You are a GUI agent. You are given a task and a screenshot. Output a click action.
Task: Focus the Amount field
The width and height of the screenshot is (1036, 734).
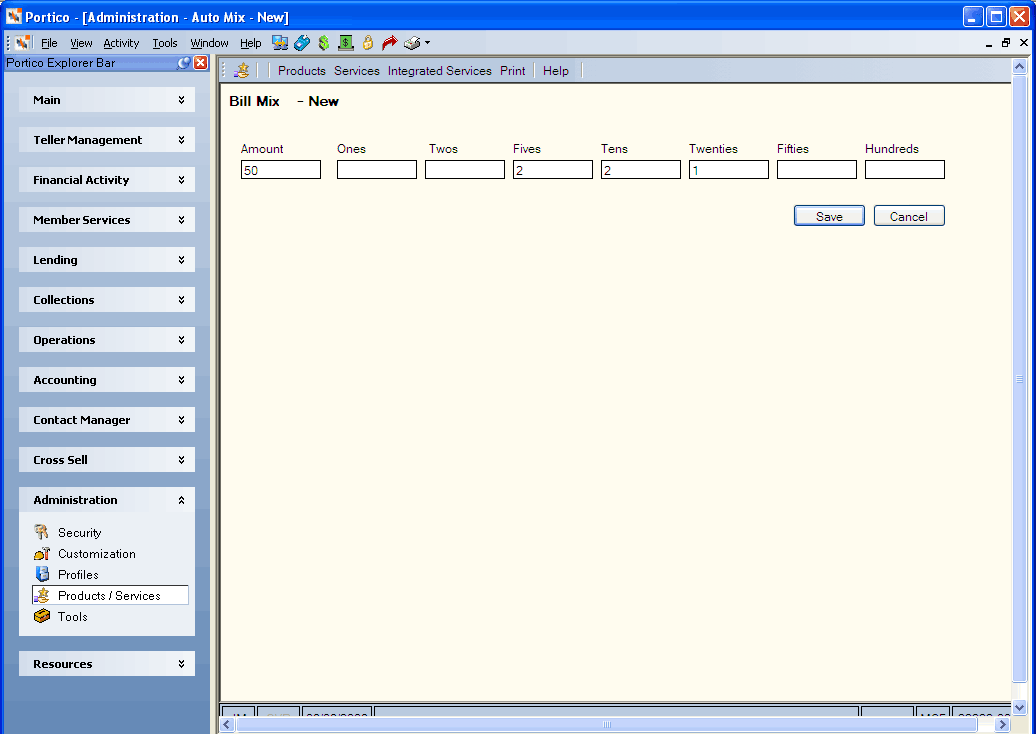point(281,170)
